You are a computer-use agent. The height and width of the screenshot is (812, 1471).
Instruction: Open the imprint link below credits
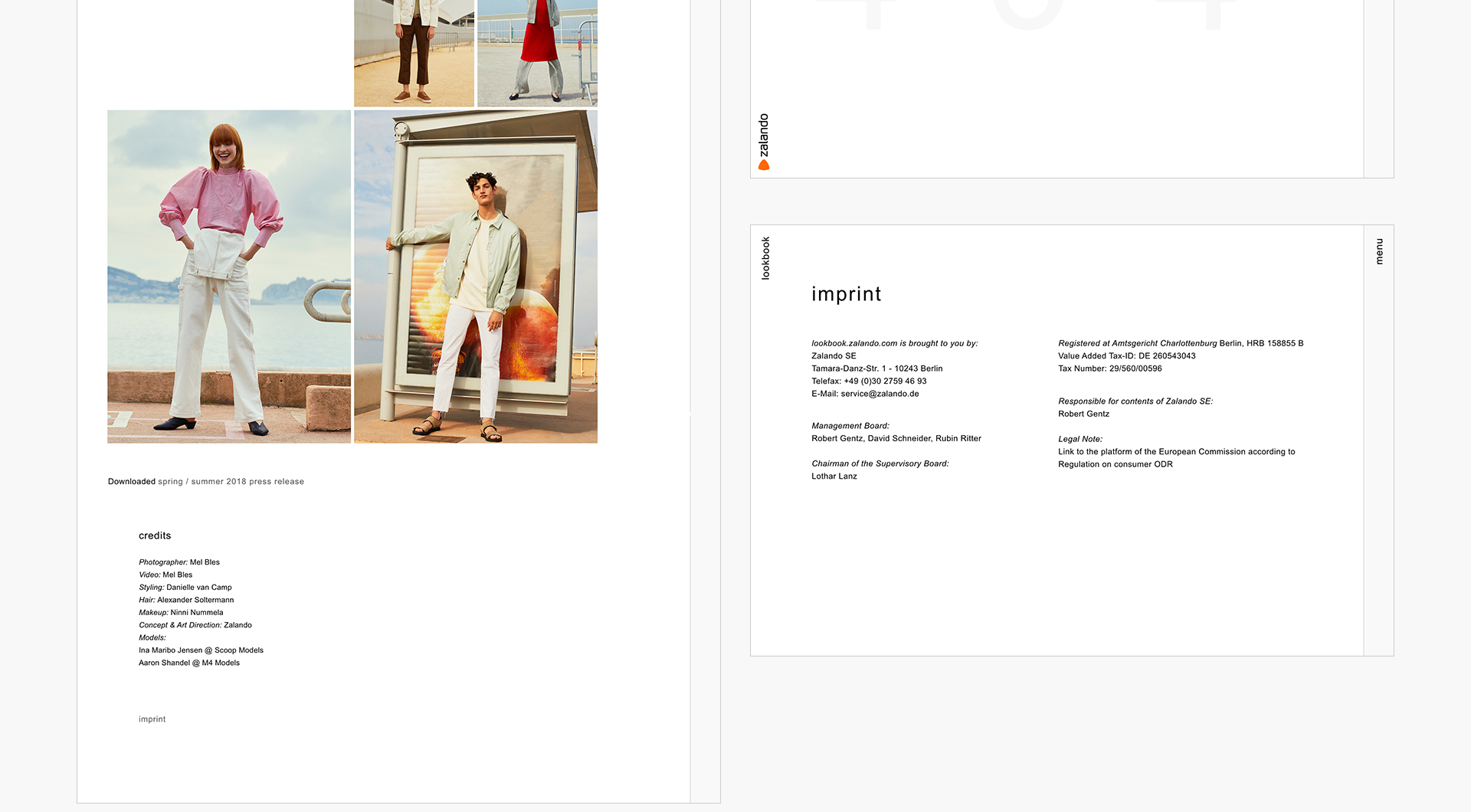152,719
